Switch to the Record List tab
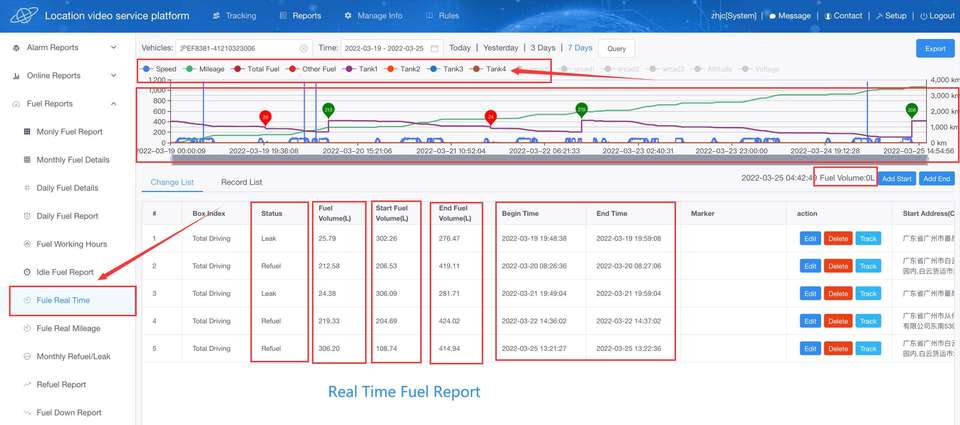Screen dimensions: 960x425 click(241, 182)
